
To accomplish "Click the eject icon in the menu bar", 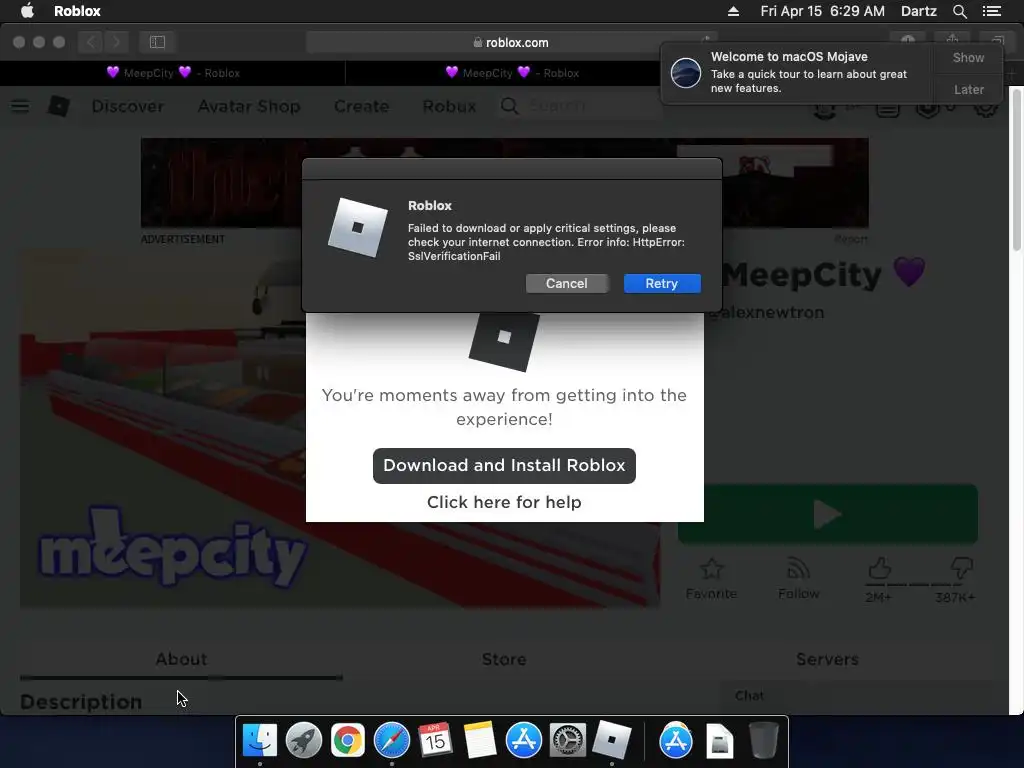I will [733, 11].
